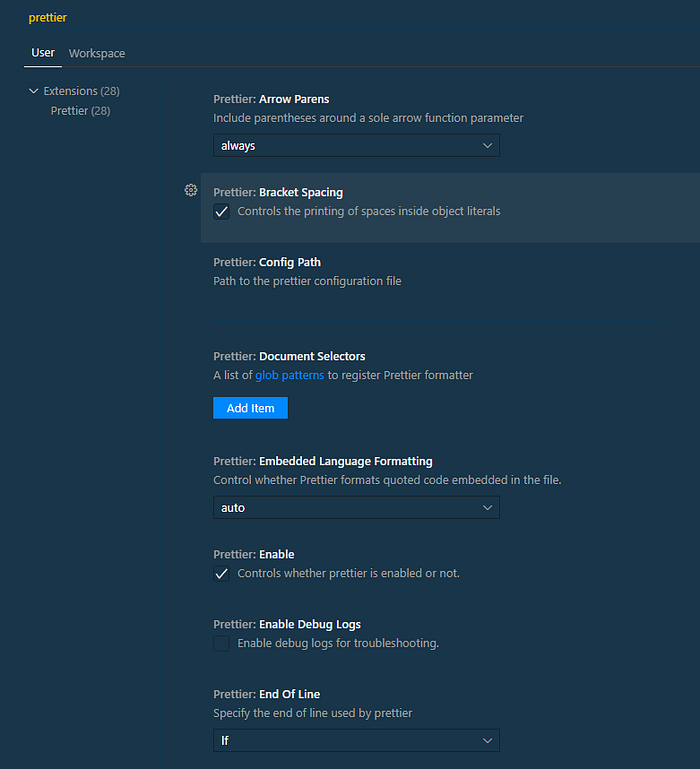
Task: Collapse the Extensions tree section
Action: point(33,91)
